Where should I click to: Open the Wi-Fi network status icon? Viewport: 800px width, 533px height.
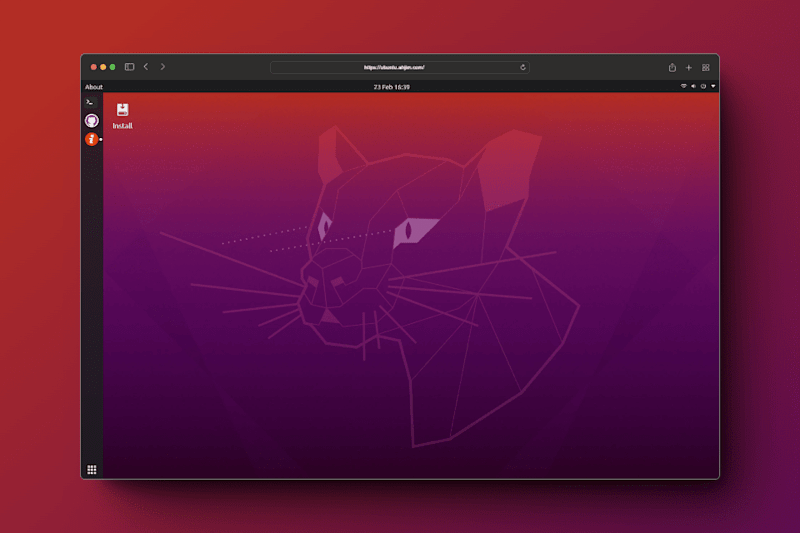683,86
